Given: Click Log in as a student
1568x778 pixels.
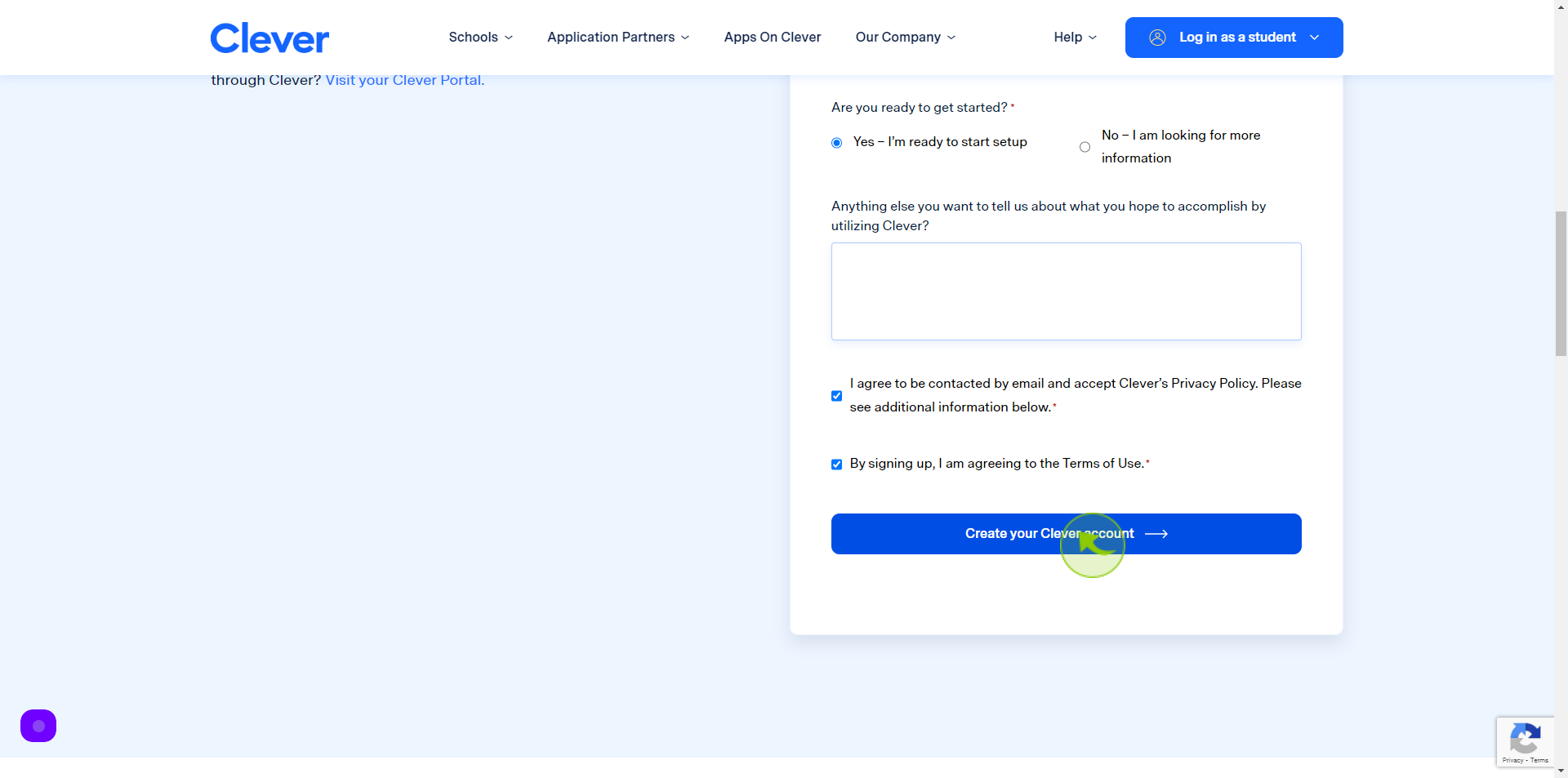Looking at the screenshot, I should coord(1234,38).
